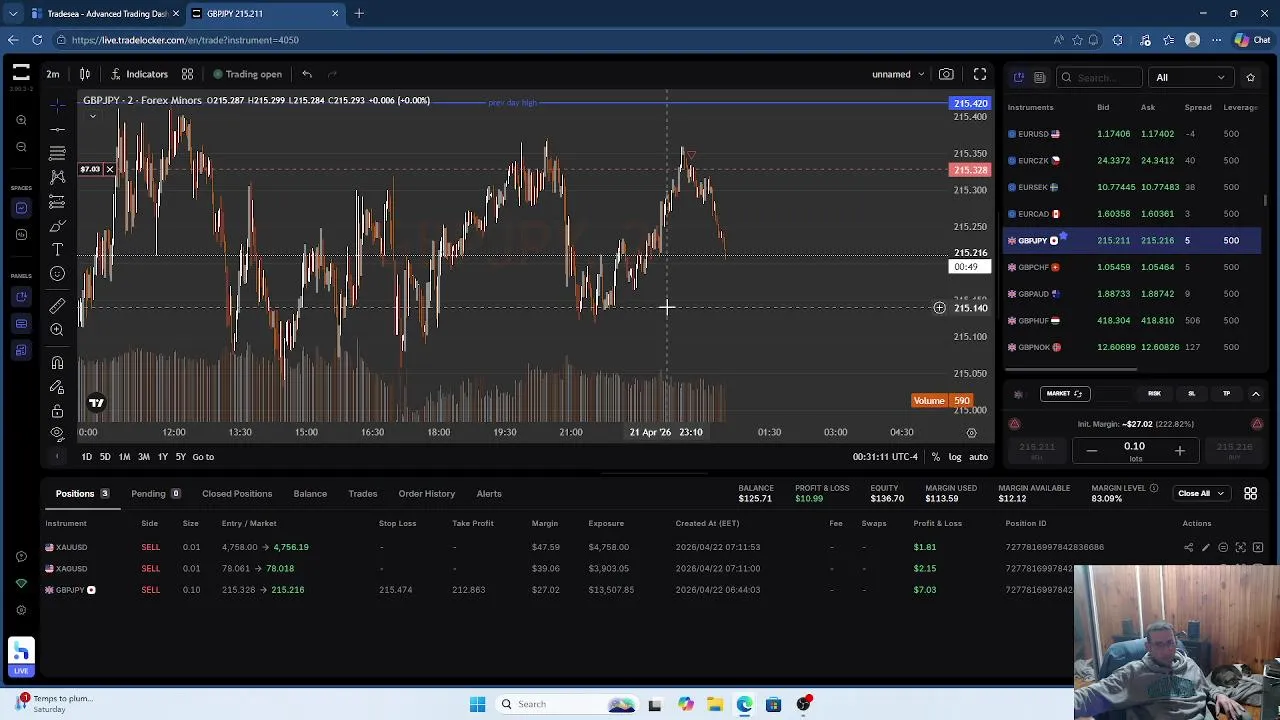Decrease lot size with minus button

pyautogui.click(x=1092, y=451)
